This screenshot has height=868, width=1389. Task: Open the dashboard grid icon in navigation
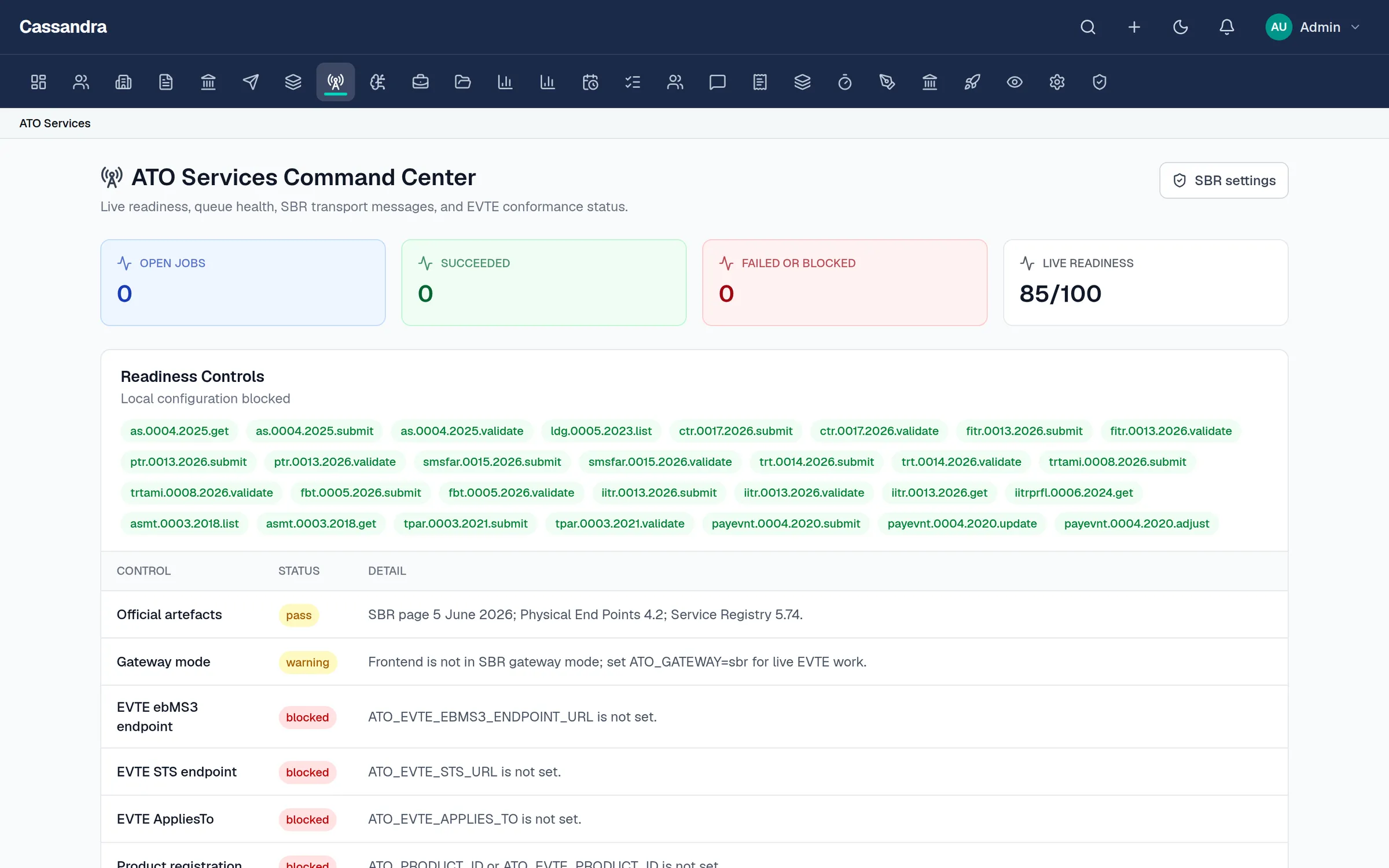[x=38, y=82]
